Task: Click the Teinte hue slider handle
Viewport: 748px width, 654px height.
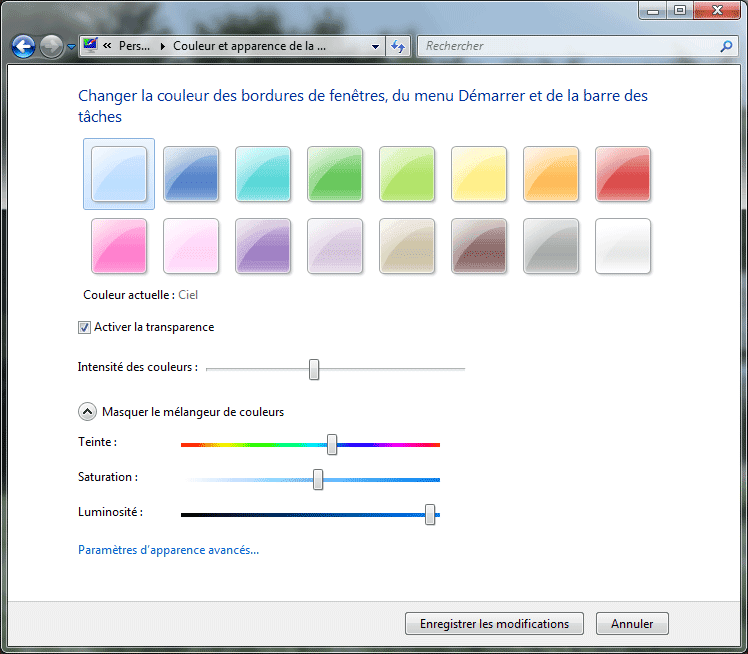Action: [332, 445]
